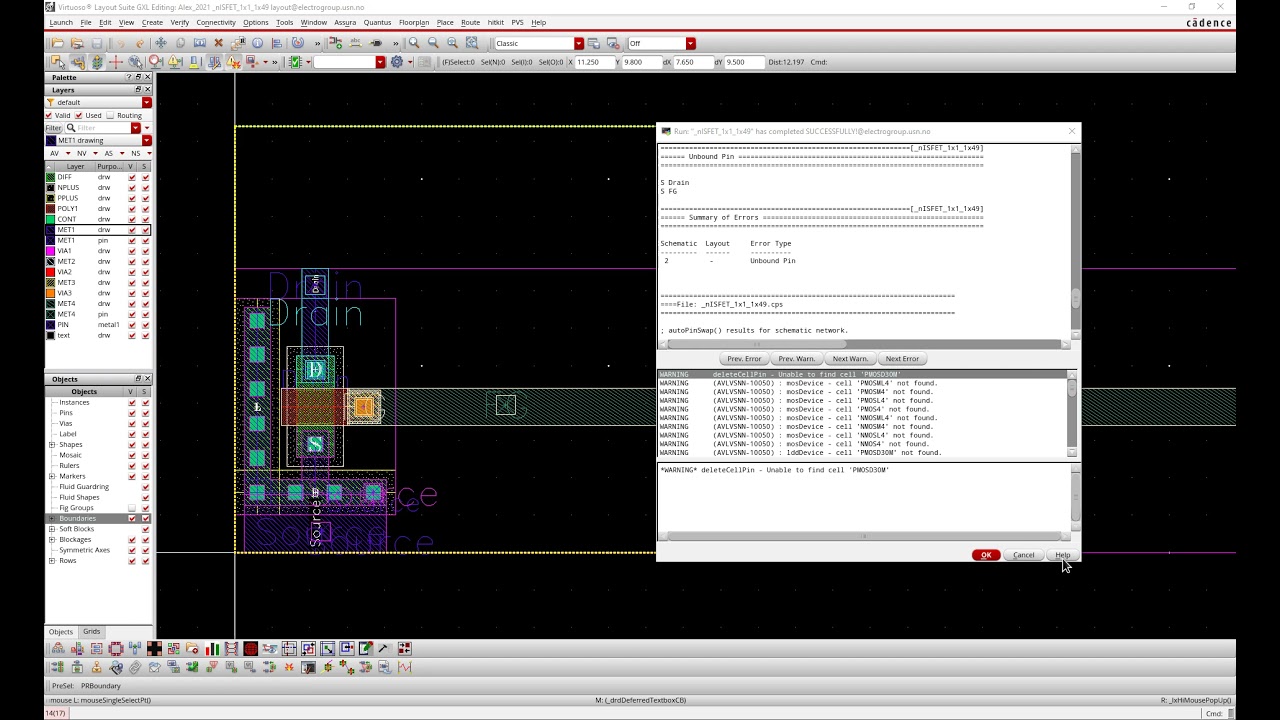Image resolution: width=1280 pixels, height=720 pixels.
Task: Toggle the Valid checkbox
Action: tap(51, 115)
